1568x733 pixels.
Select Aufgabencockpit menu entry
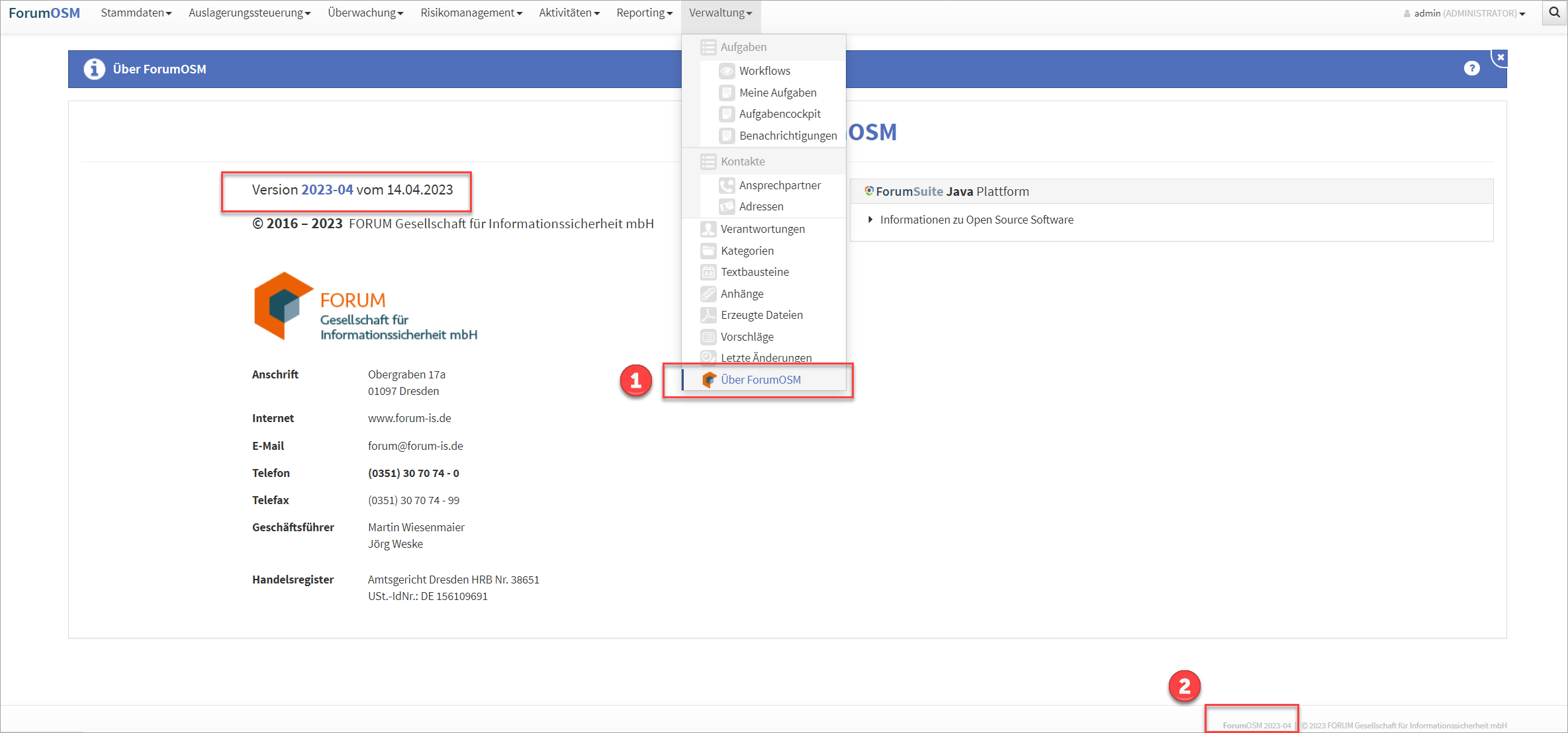tap(779, 114)
